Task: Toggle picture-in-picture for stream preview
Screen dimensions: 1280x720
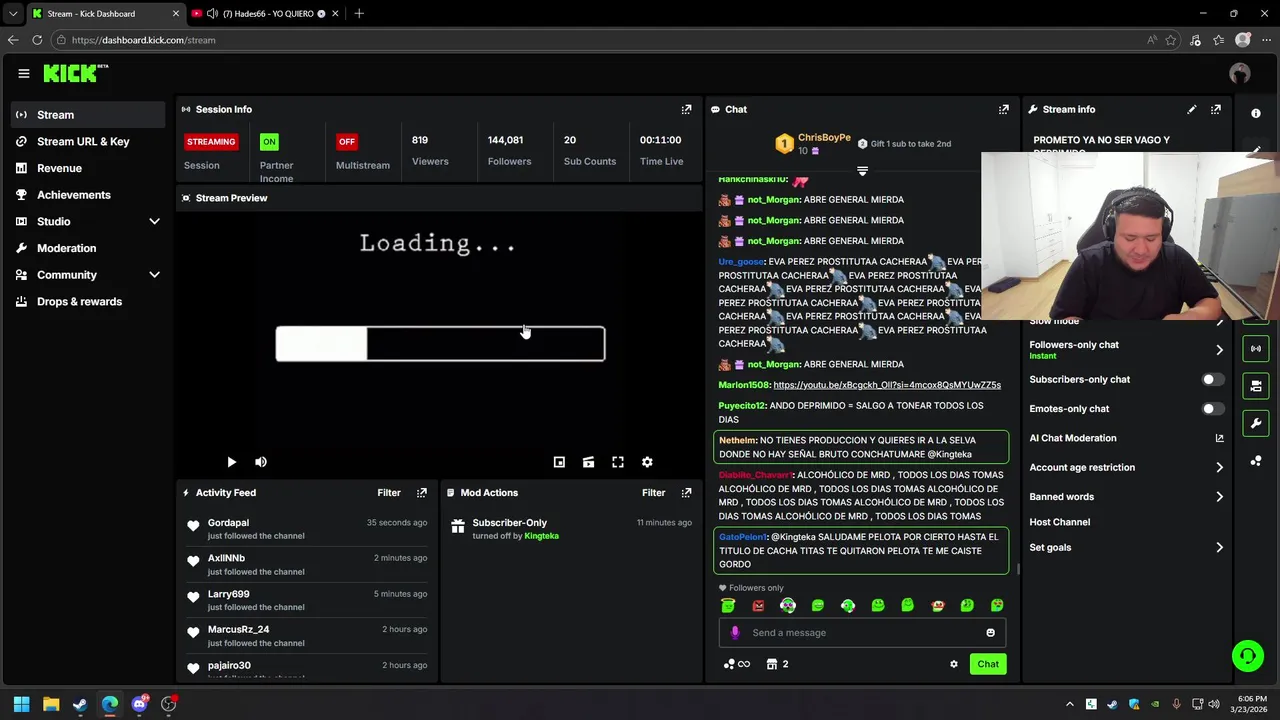Action: click(559, 462)
